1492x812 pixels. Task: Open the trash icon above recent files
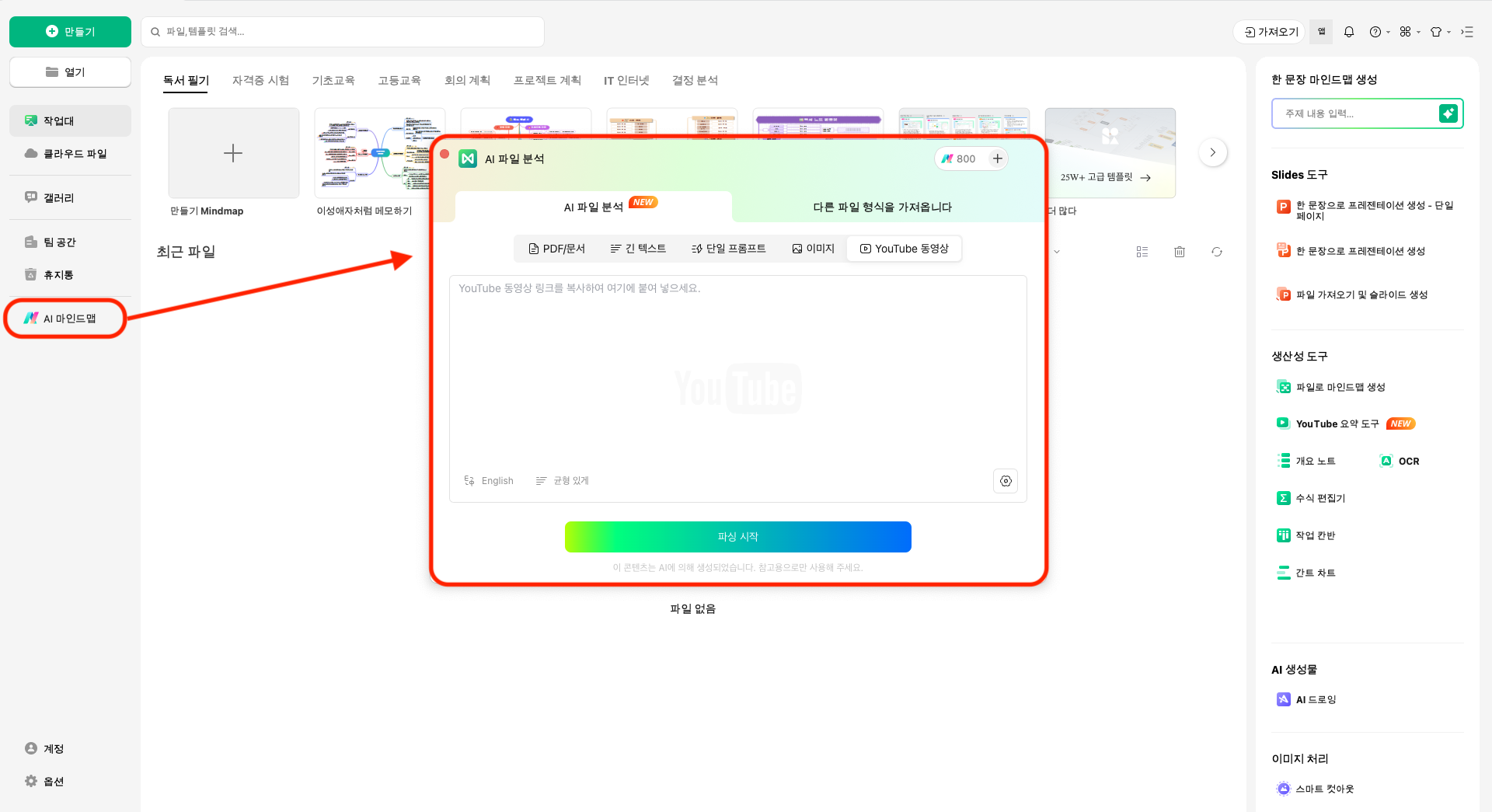click(x=1180, y=252)
